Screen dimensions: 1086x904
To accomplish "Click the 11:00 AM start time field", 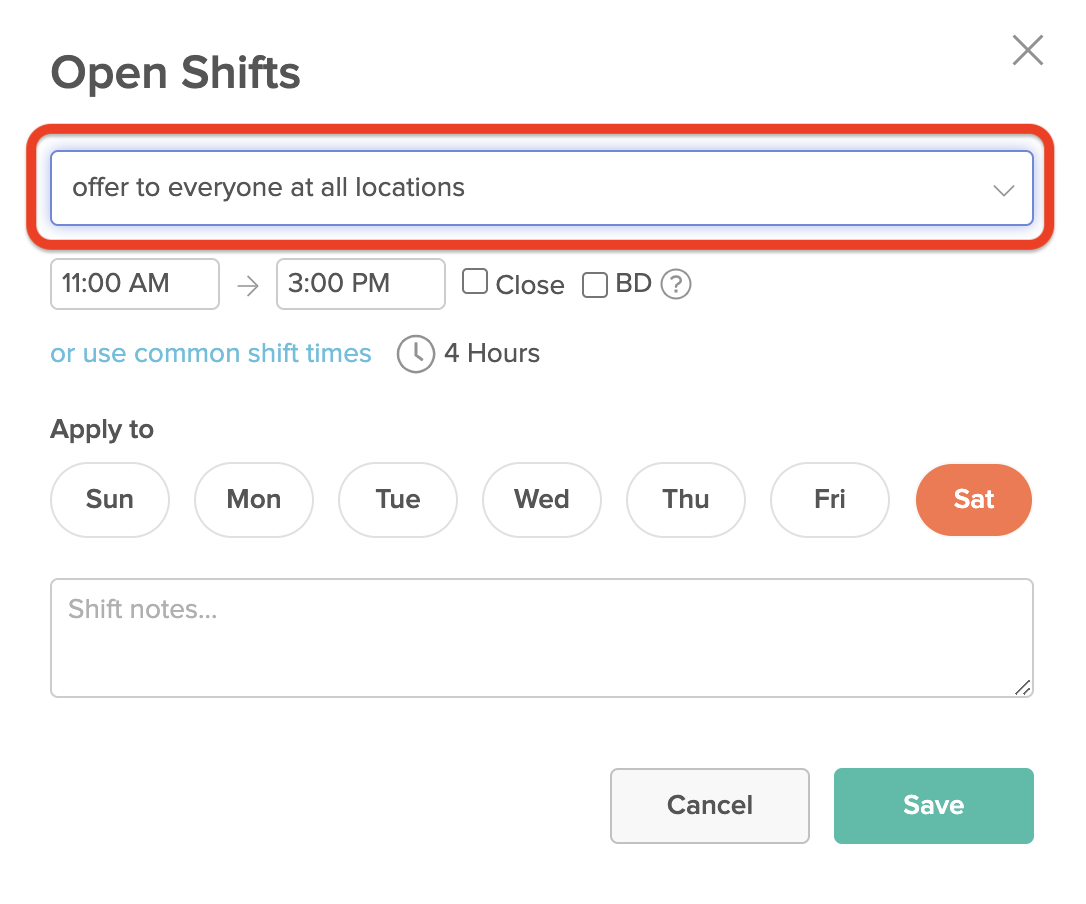I will (x=135, y=284).
